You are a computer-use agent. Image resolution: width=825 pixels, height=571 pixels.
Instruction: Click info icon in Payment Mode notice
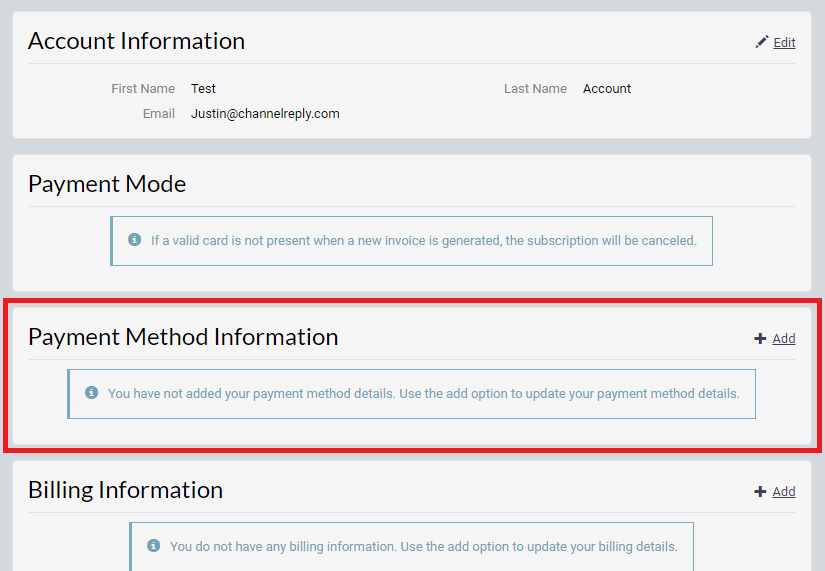135,240
